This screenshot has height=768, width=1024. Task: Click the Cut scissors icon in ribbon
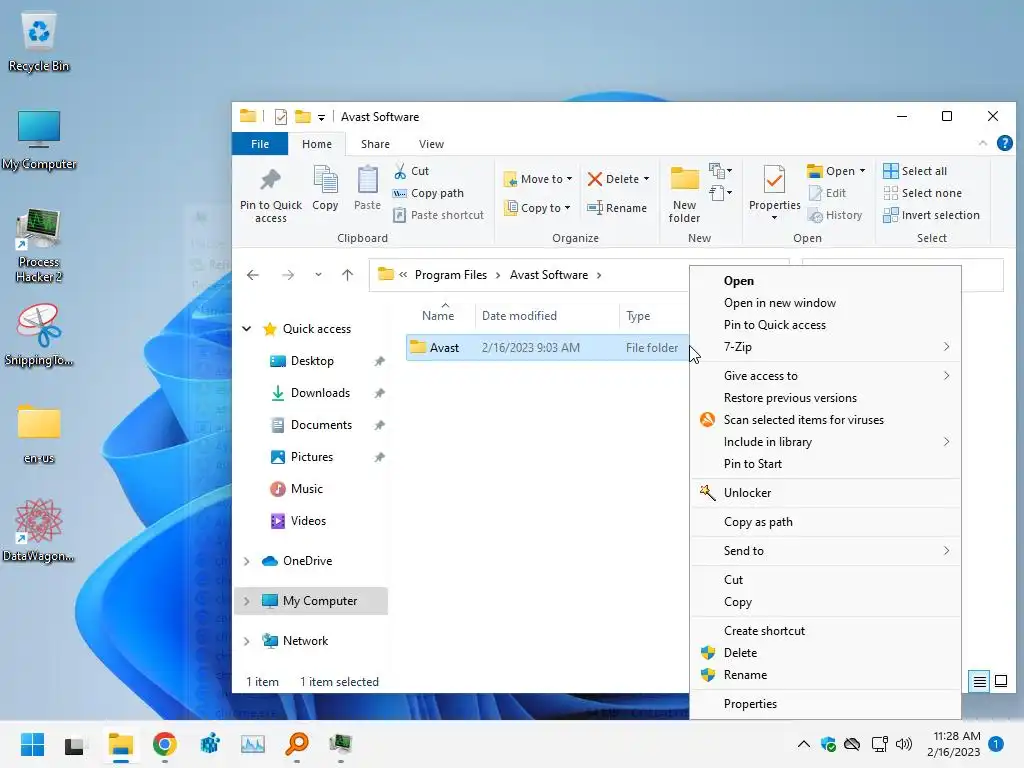400,171
